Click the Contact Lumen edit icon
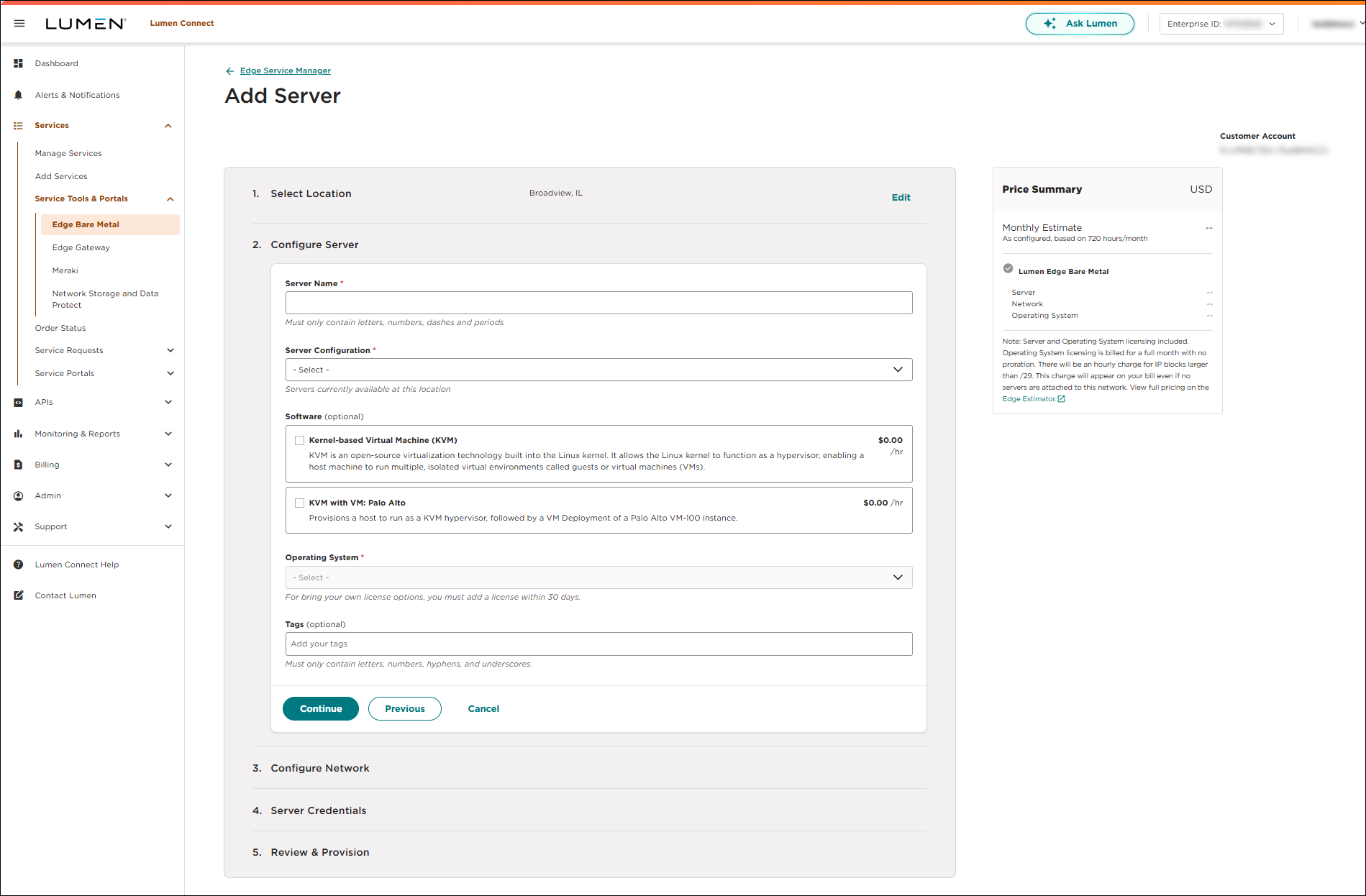 [x=19, y=595]
